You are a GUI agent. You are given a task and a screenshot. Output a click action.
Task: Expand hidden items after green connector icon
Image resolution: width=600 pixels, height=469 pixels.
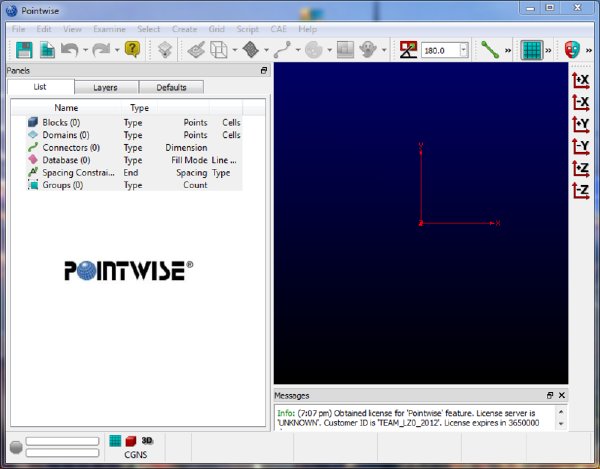[508, 50]
